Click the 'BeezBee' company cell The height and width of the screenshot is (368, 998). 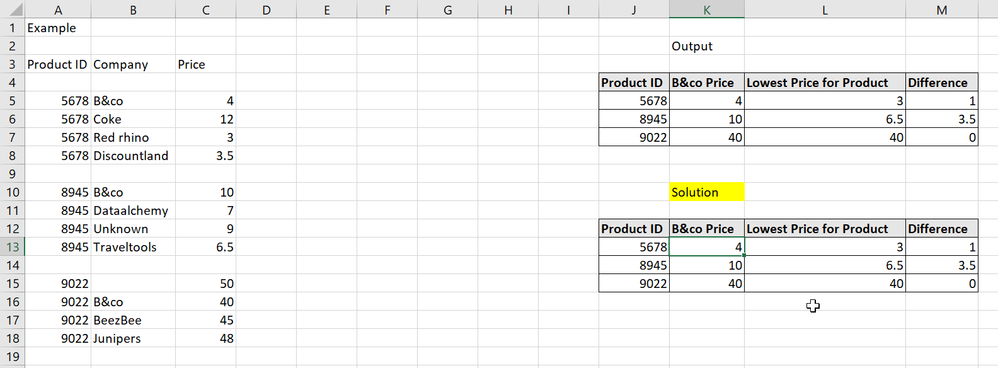click(x=133, y=320)
